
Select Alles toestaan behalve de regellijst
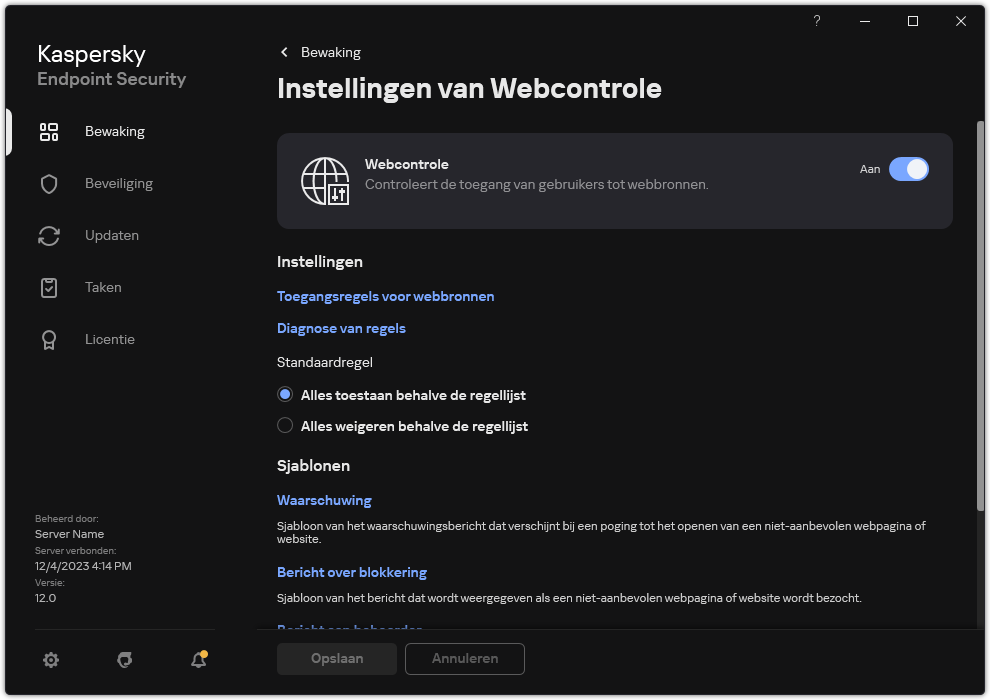click(285, 394)
